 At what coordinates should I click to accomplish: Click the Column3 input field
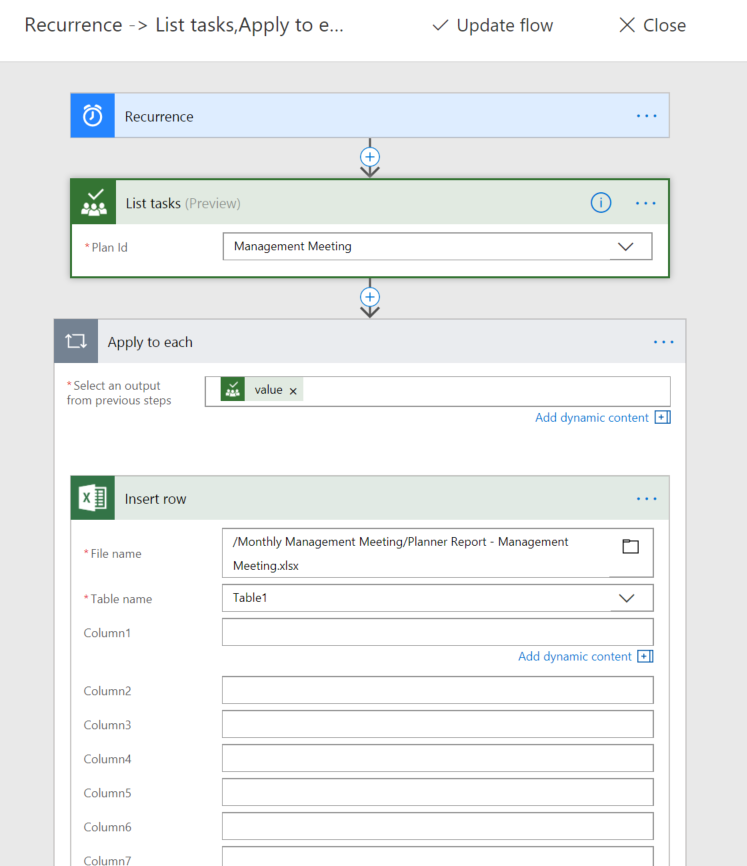(437, 724)
